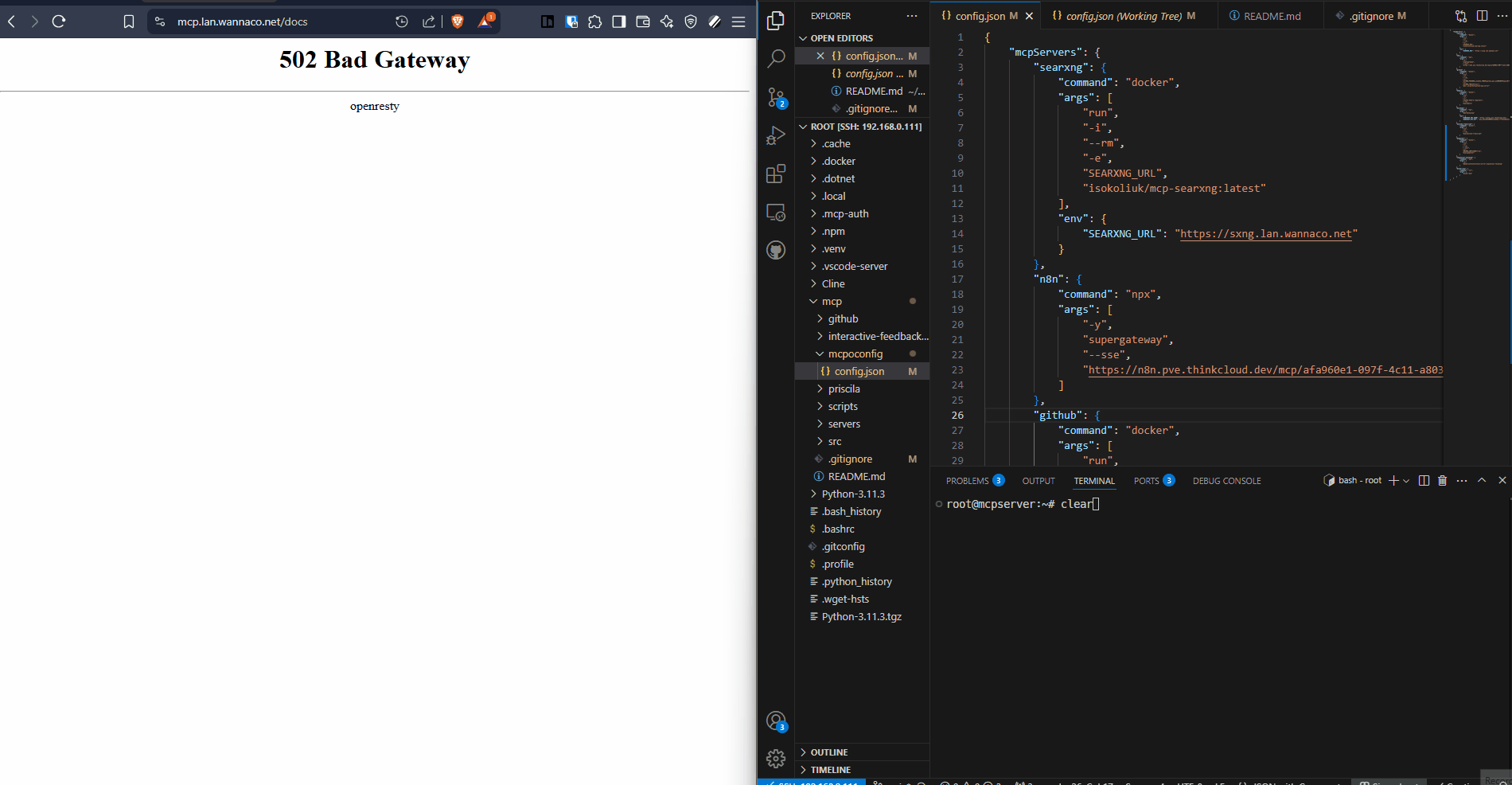Screen dimensions: 1512x785
Task: Switch to the OUTPUT panel tab
Action: pyautogui.click(x=1038, y=481)
